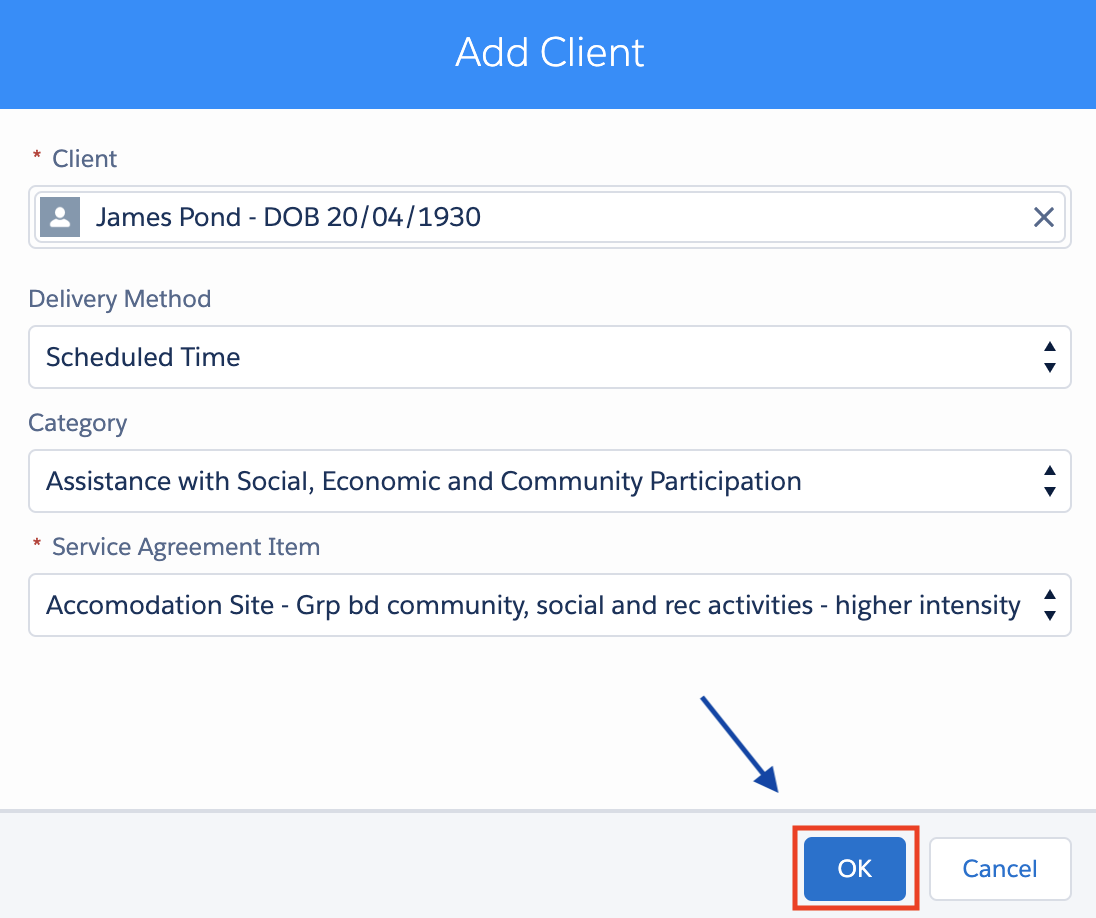The width and height of the screenshot is (1096, 918).
Task: Click the 'Service Agreement Item' label
Action: [186, 547]
